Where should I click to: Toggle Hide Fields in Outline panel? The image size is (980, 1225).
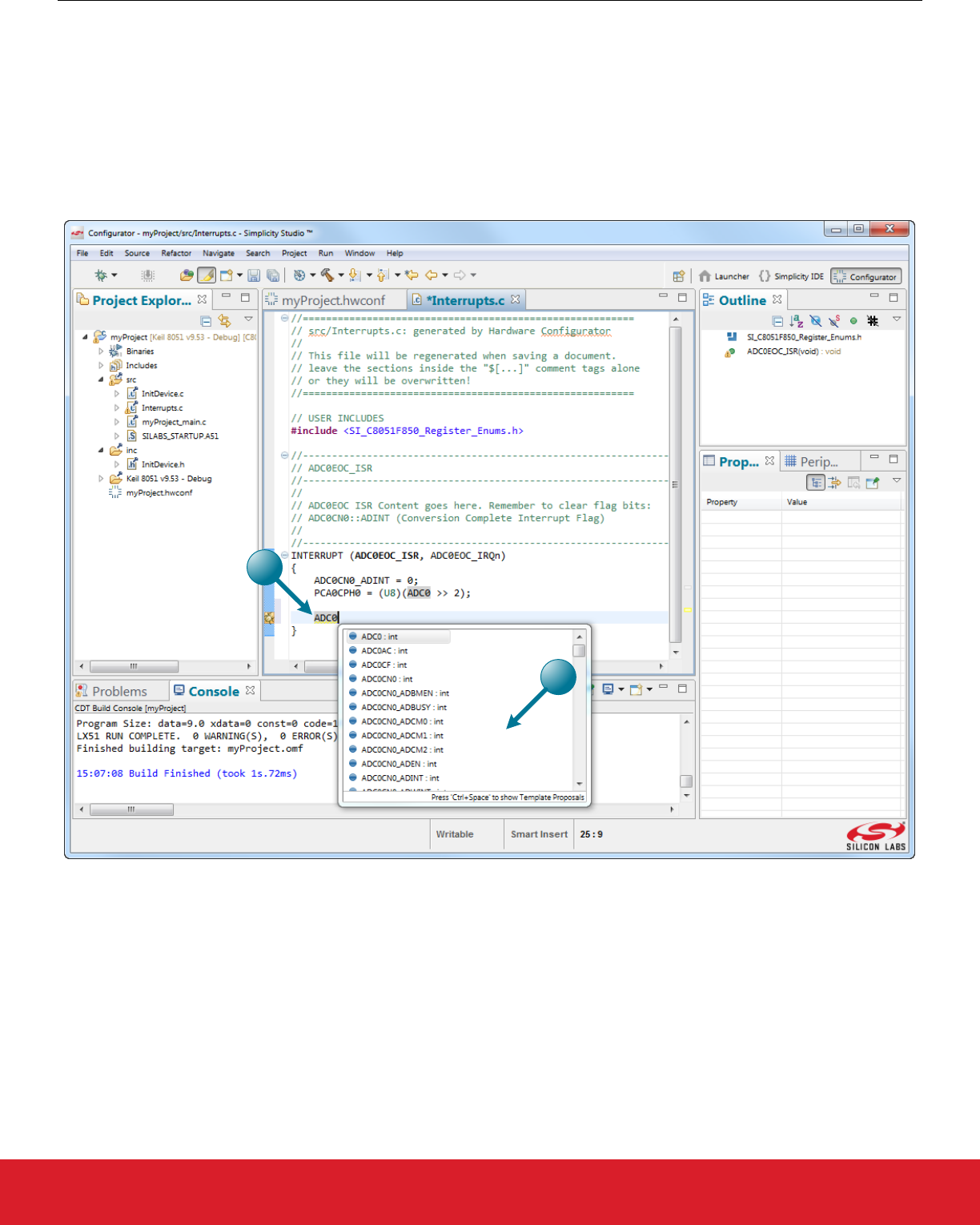(816, 320)
